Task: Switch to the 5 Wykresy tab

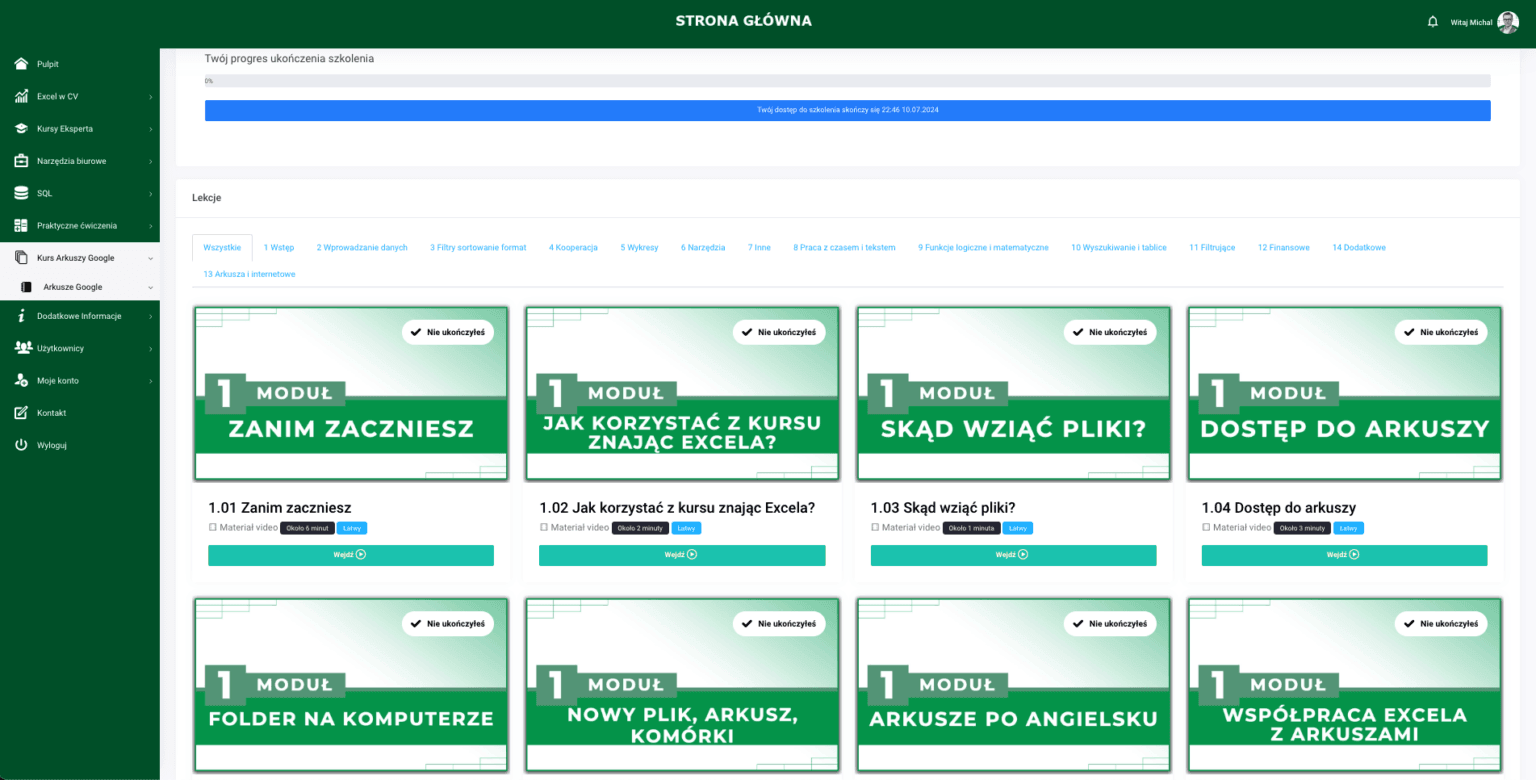Action: [639, 247]
